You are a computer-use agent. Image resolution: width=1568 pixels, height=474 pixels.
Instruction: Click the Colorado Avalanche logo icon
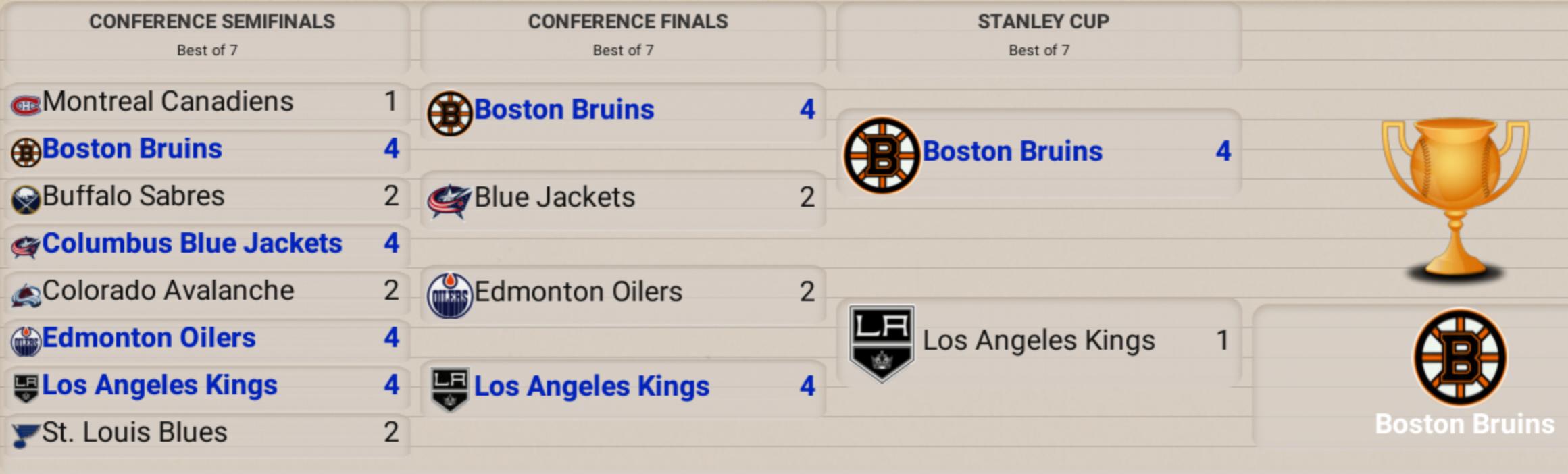(26, 294)
